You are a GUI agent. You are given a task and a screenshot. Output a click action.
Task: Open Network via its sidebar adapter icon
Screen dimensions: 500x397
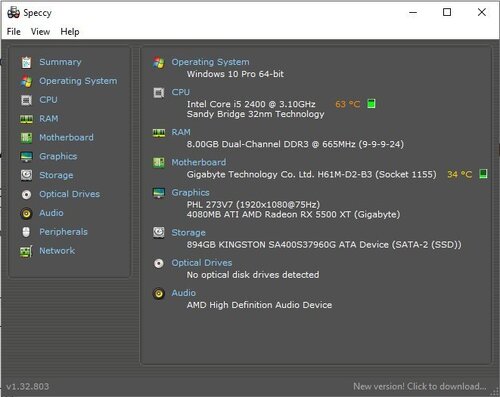pyautogui.click(x=26, y=251)
